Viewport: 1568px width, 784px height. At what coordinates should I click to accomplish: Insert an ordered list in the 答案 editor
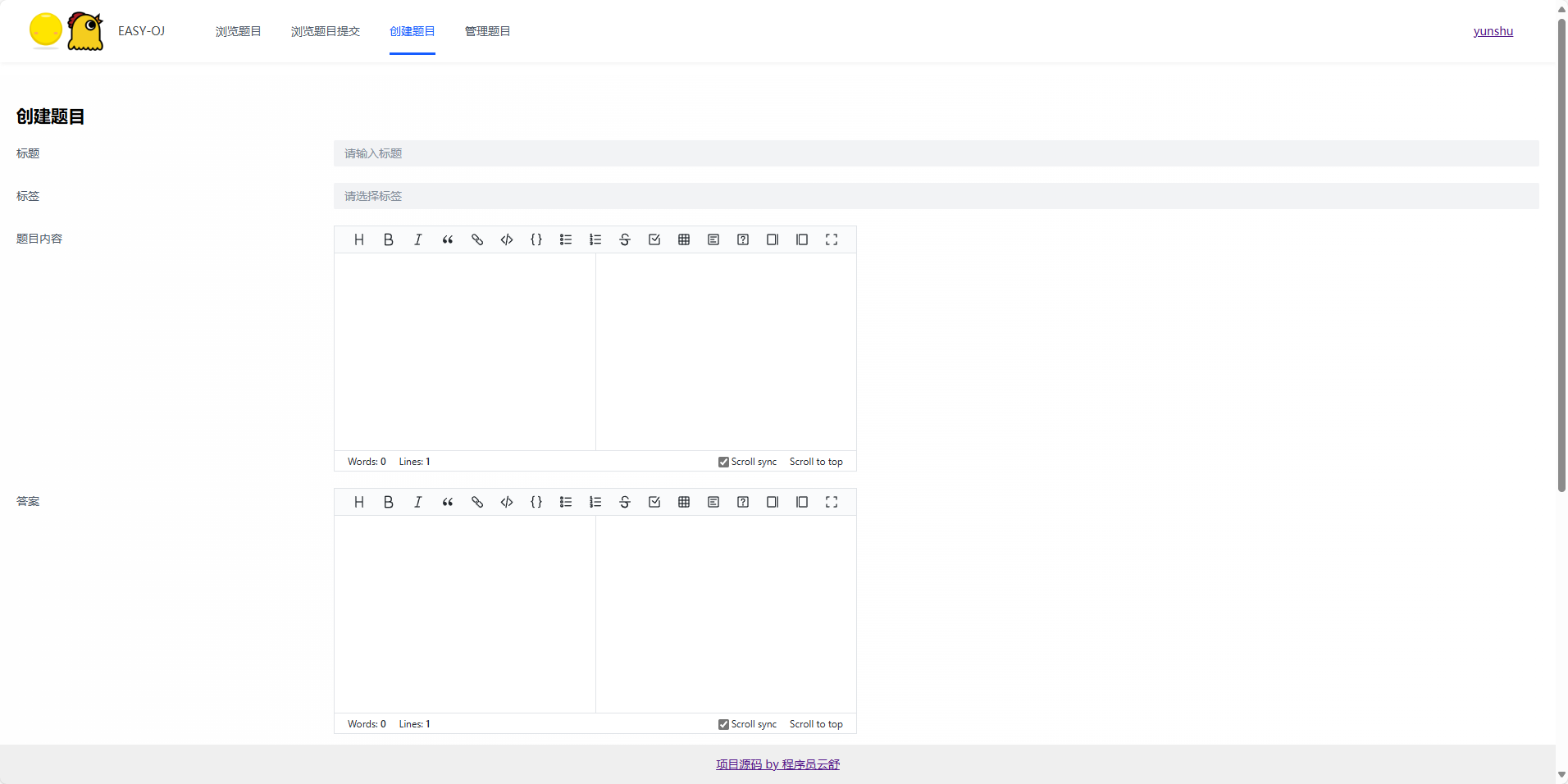[595, 502]
